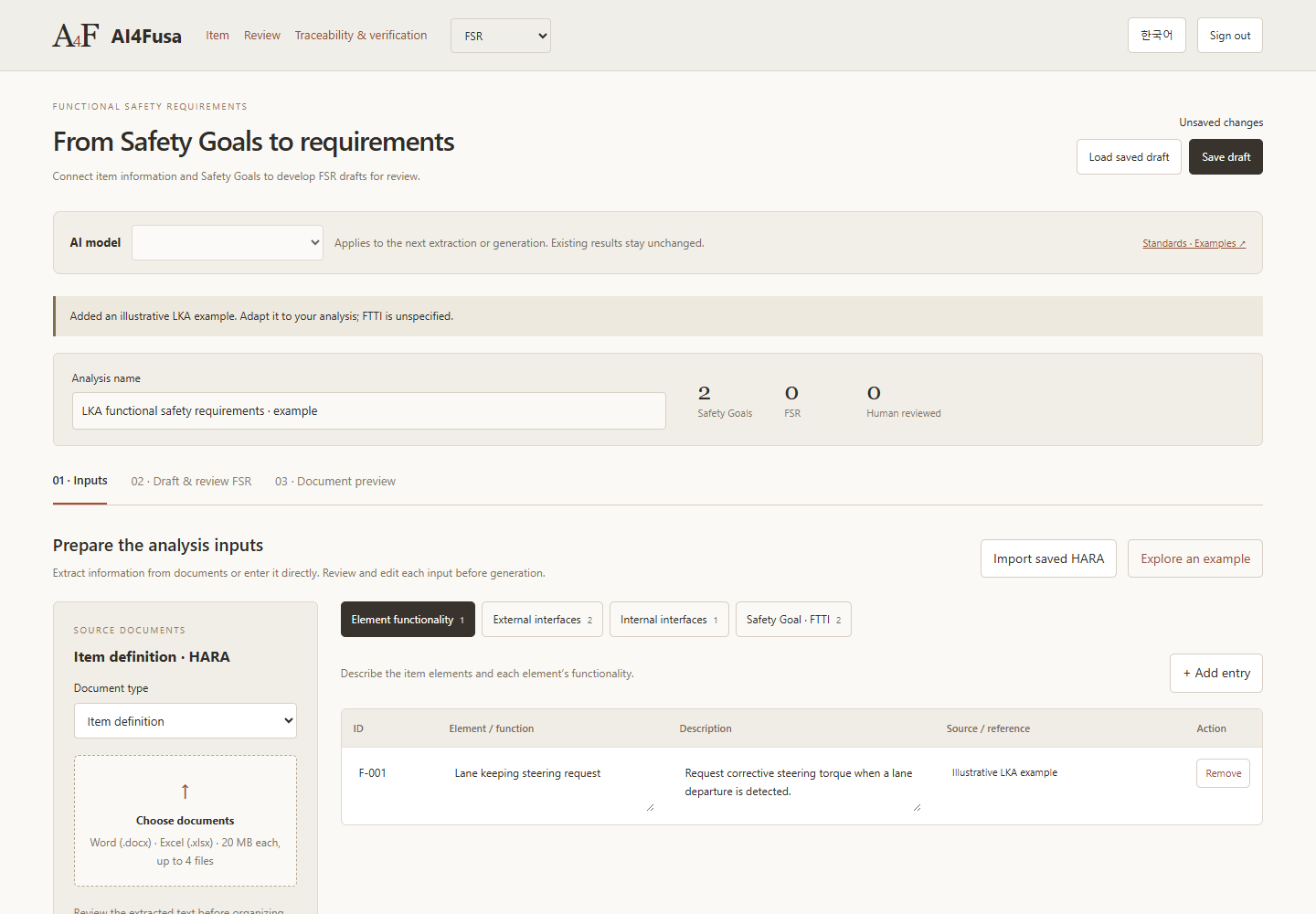Click the Unsaved changes status text
Image resolution: width=1316 pixels, height=914 pixels.
1221,122
